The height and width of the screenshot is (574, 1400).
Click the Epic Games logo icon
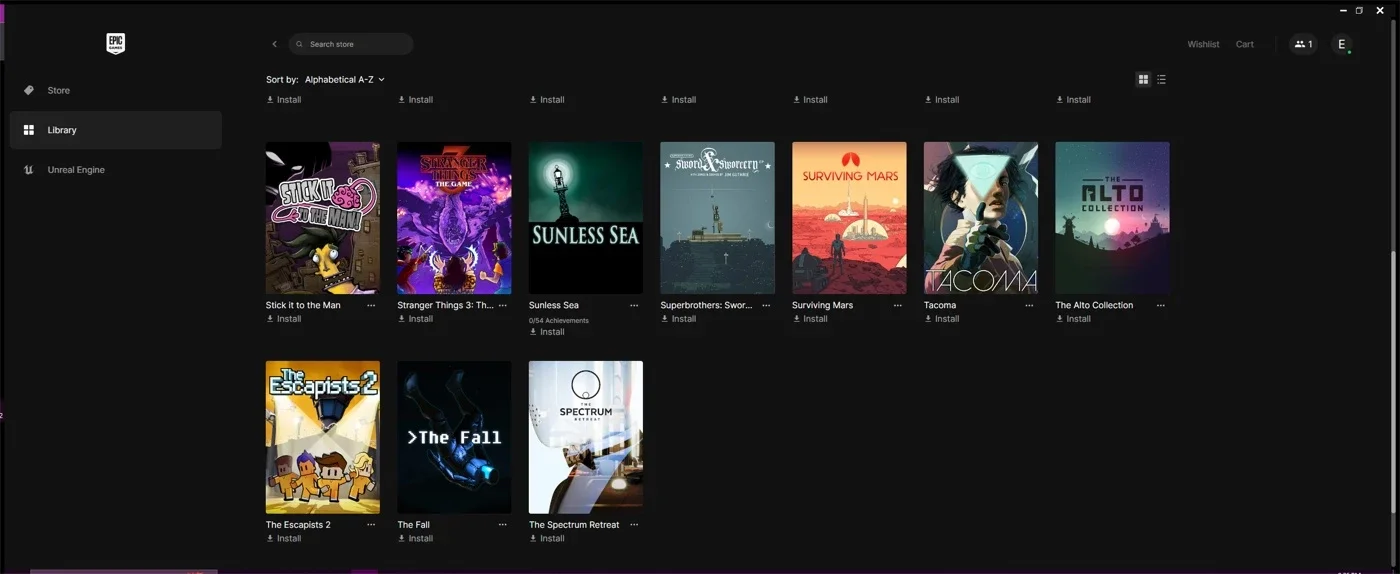click(116, 43)
